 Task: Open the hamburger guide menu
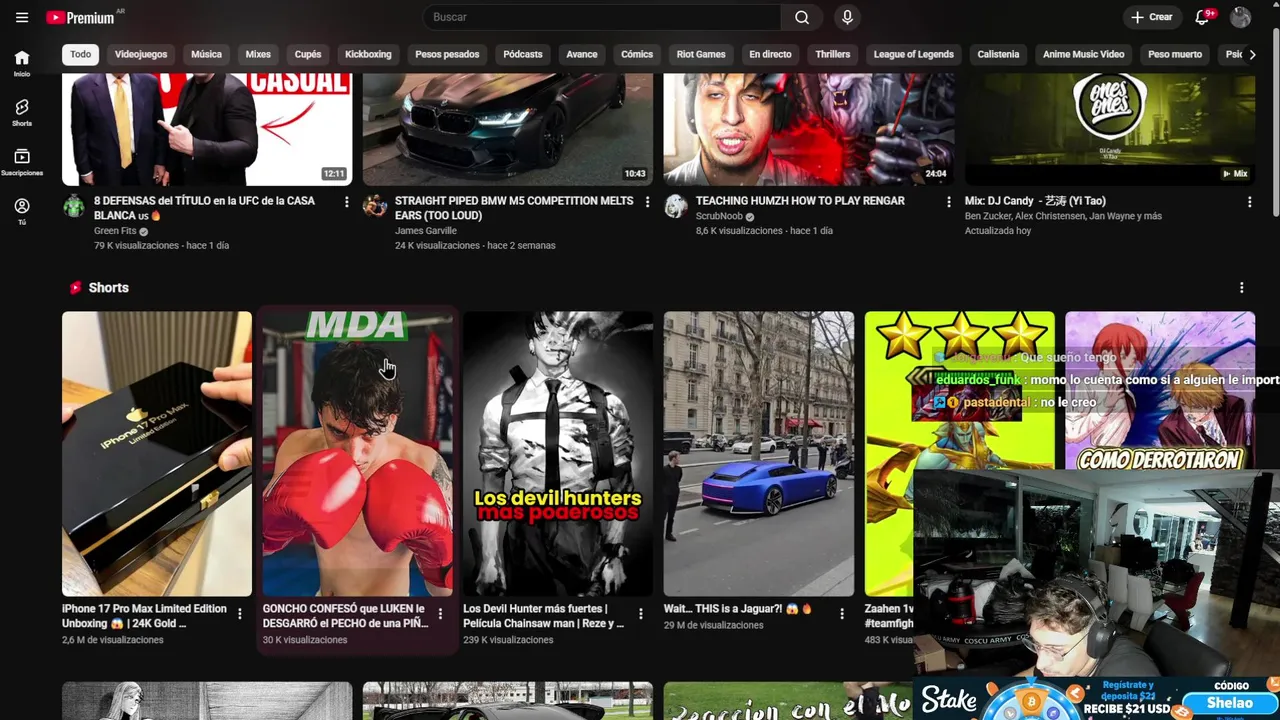pyautogui.click(x=22, y=17)
